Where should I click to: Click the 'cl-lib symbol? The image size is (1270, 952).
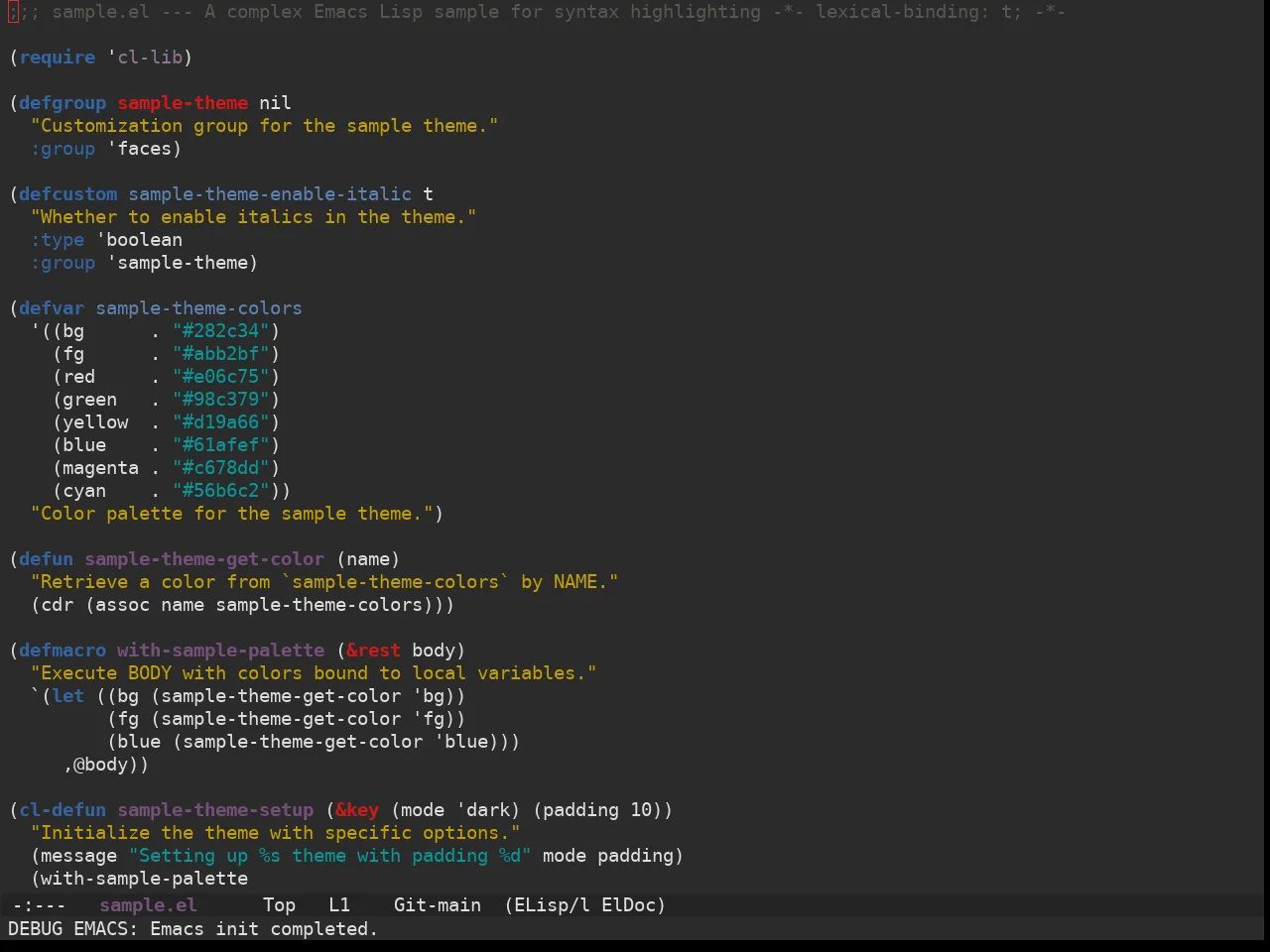(x=145, y=58)
